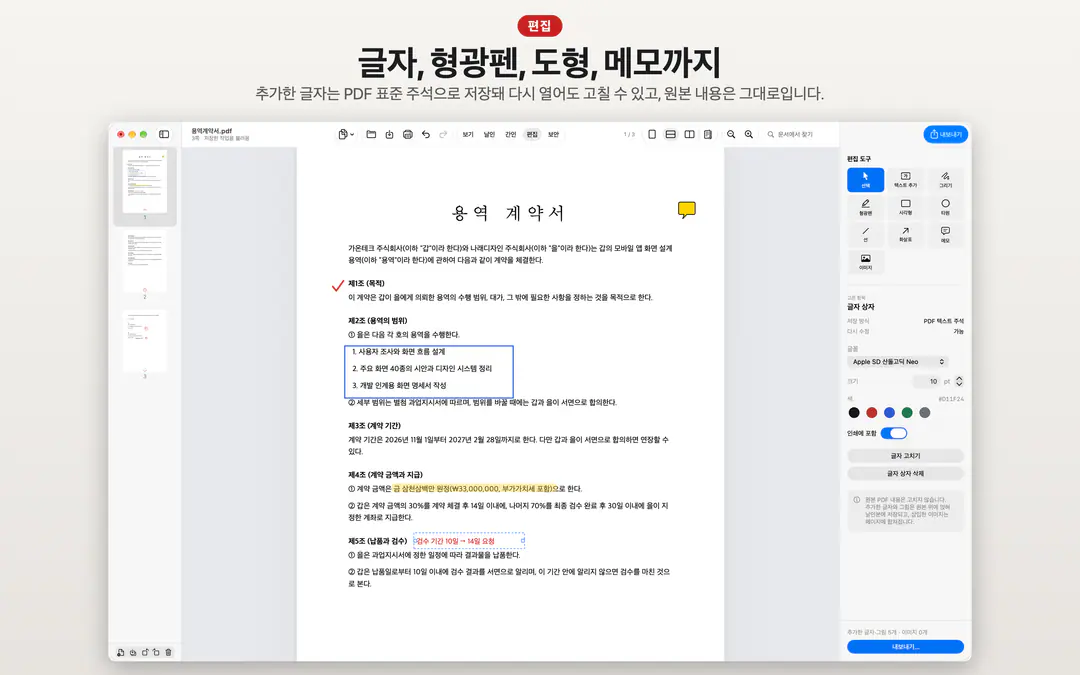Click the save/download icon in toolbar
1080x675 pixels.
coord(389,134)
